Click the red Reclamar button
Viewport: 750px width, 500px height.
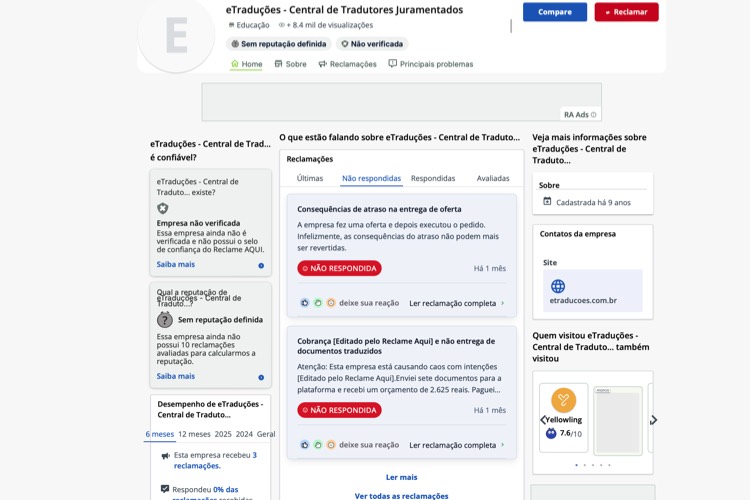coord(626,12)
